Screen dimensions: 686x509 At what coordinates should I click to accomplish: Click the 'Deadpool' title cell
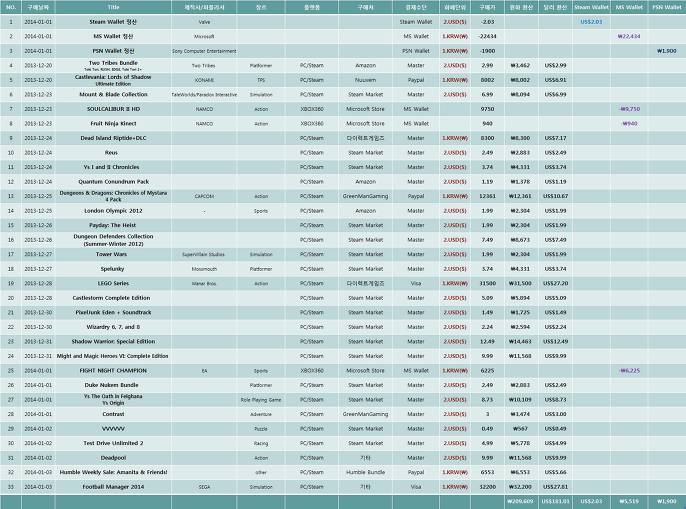click(x=113, y=458)
